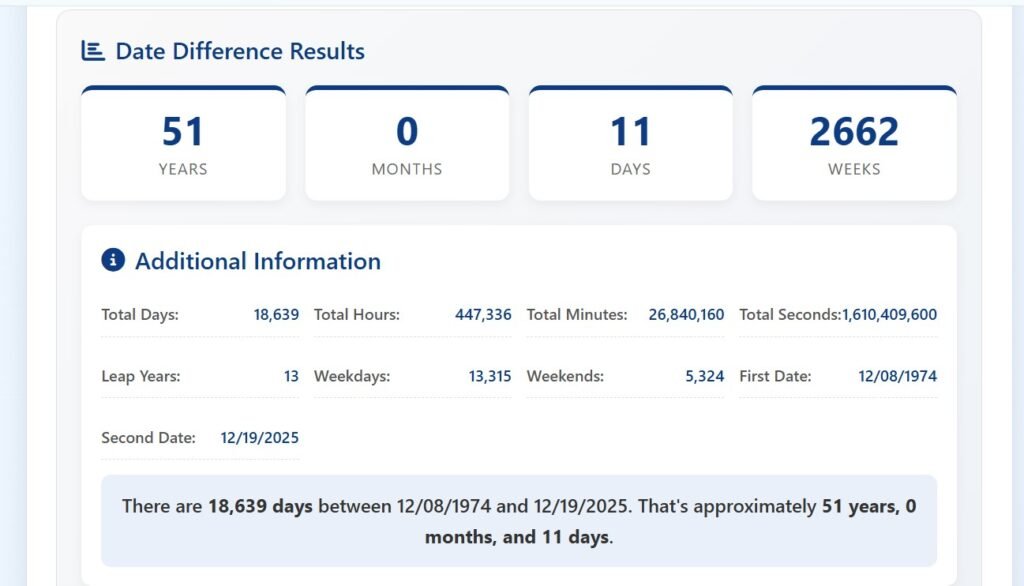Select the Total Seconds value 1,610,409,600
Screen dimensions: 1024x586
pyautogui.click(x=886, y=314)
